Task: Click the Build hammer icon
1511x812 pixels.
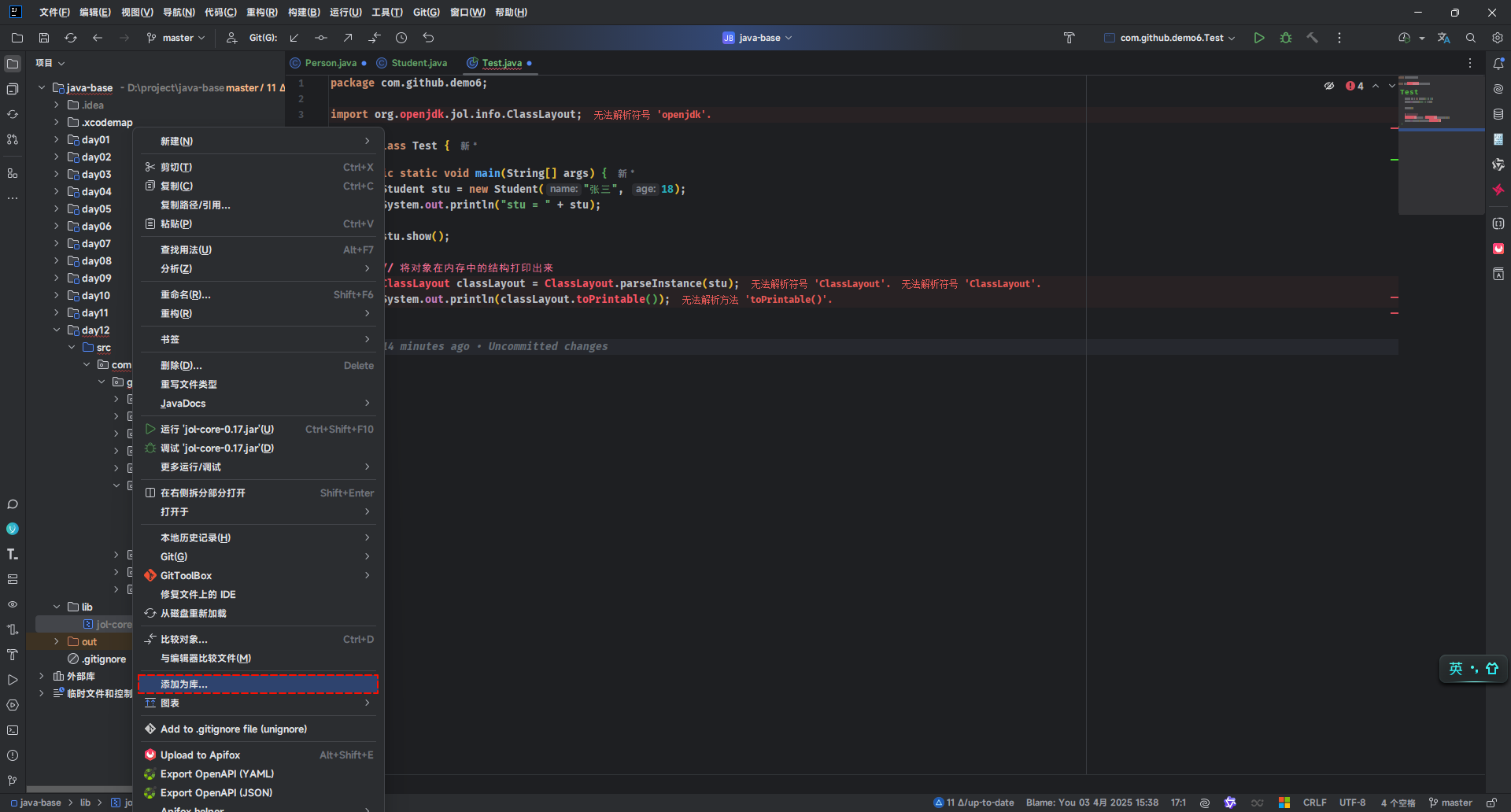Action: [x=1312, y=38]
